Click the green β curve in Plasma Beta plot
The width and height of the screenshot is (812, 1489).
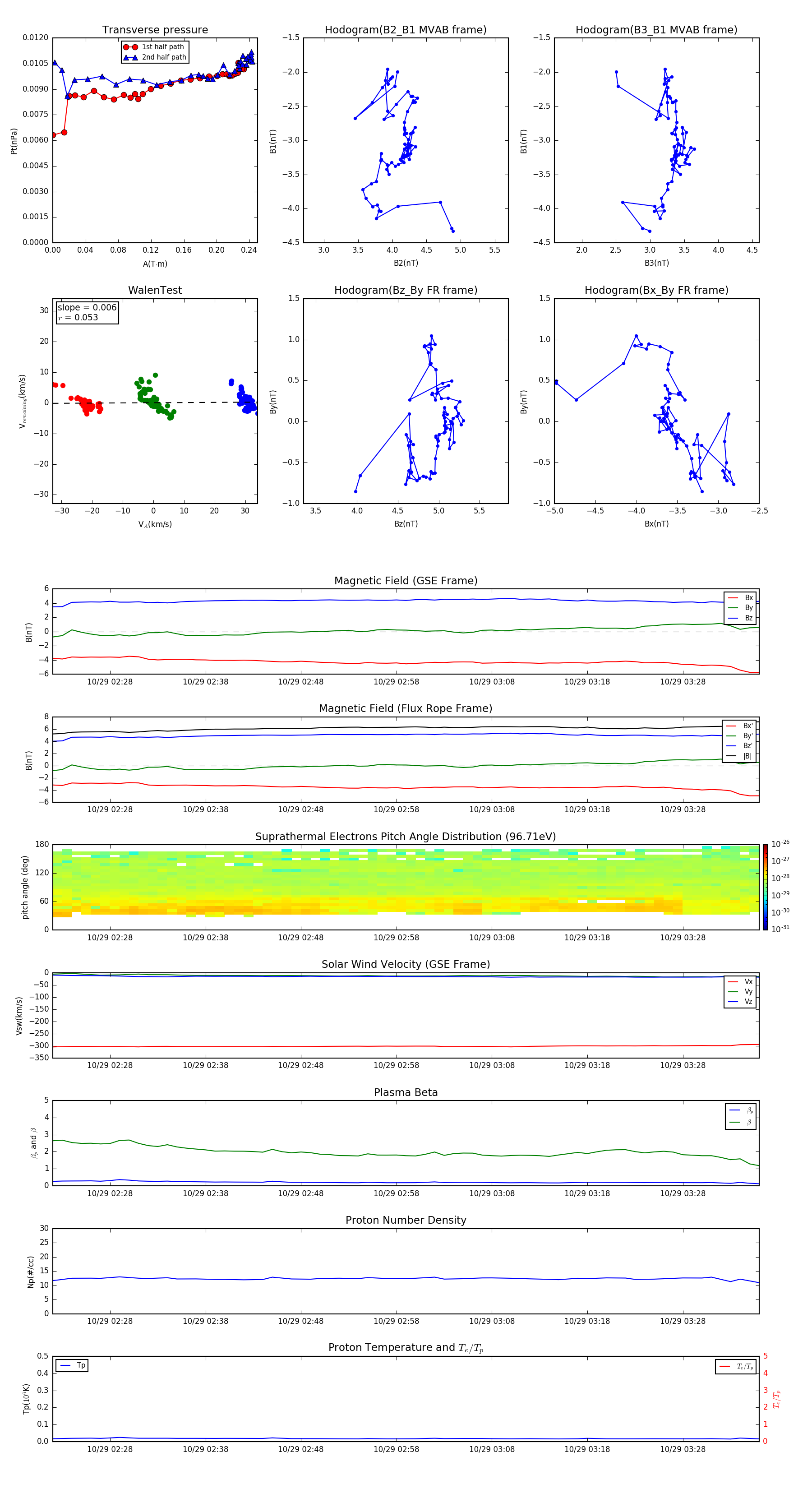coord(406,1156)
